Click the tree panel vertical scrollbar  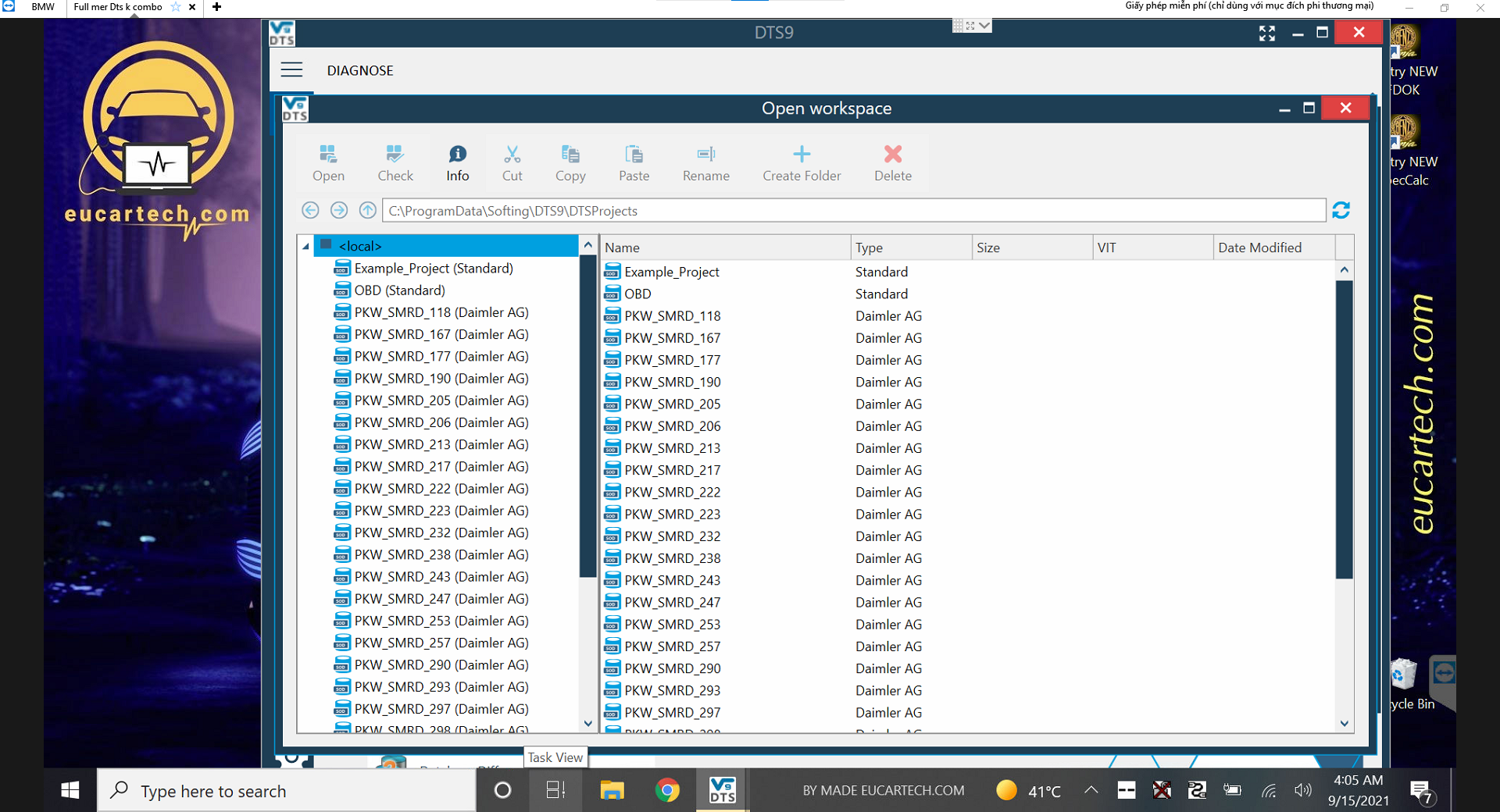(x=587, y=418)
